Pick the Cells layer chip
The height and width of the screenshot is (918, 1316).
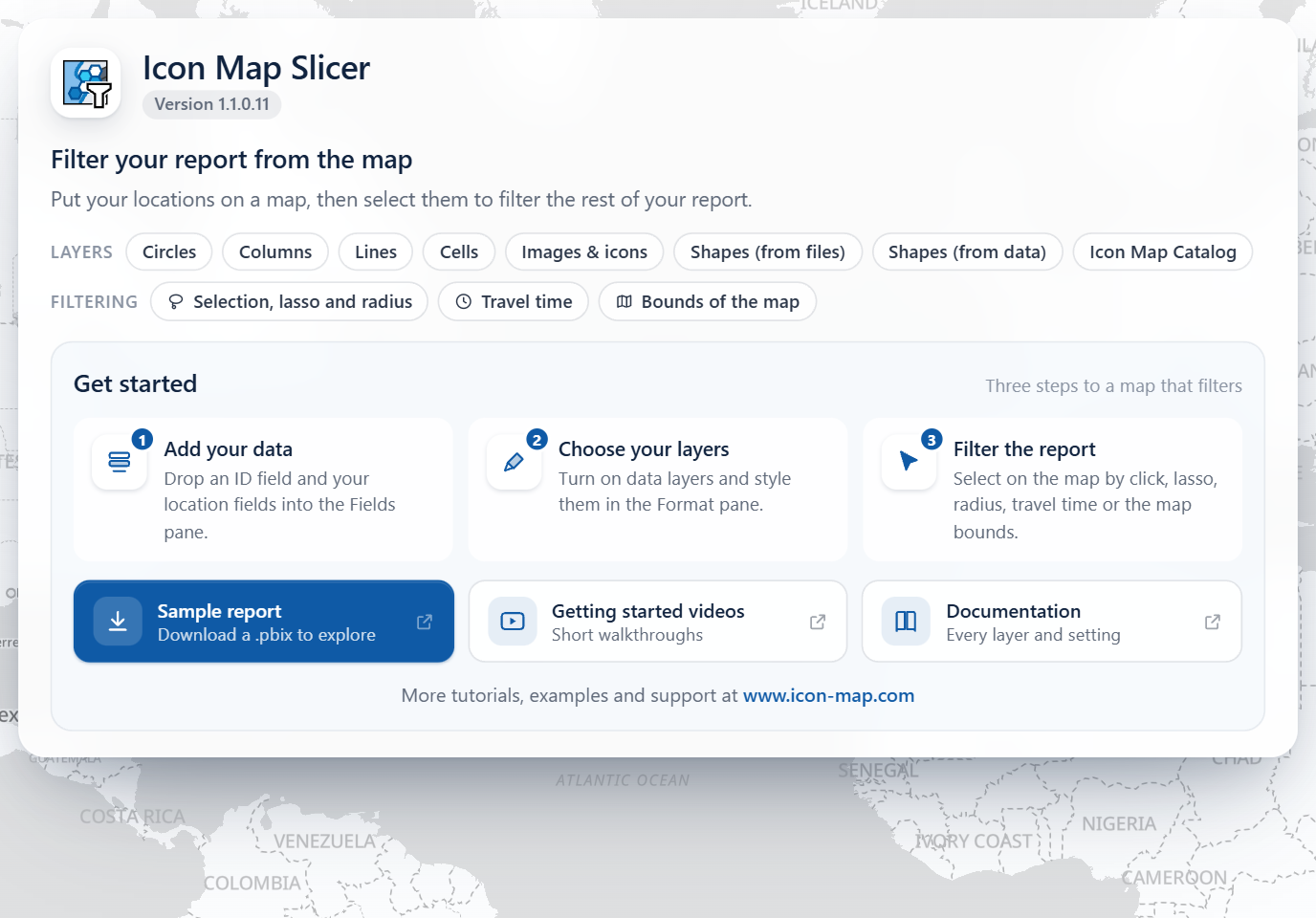click(x=459, y=251)
